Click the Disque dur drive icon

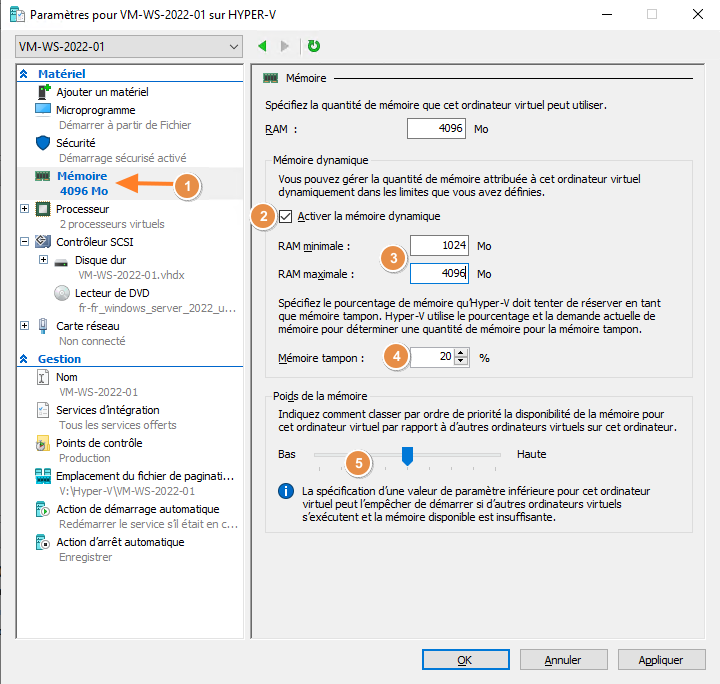(x=61, y=263)
